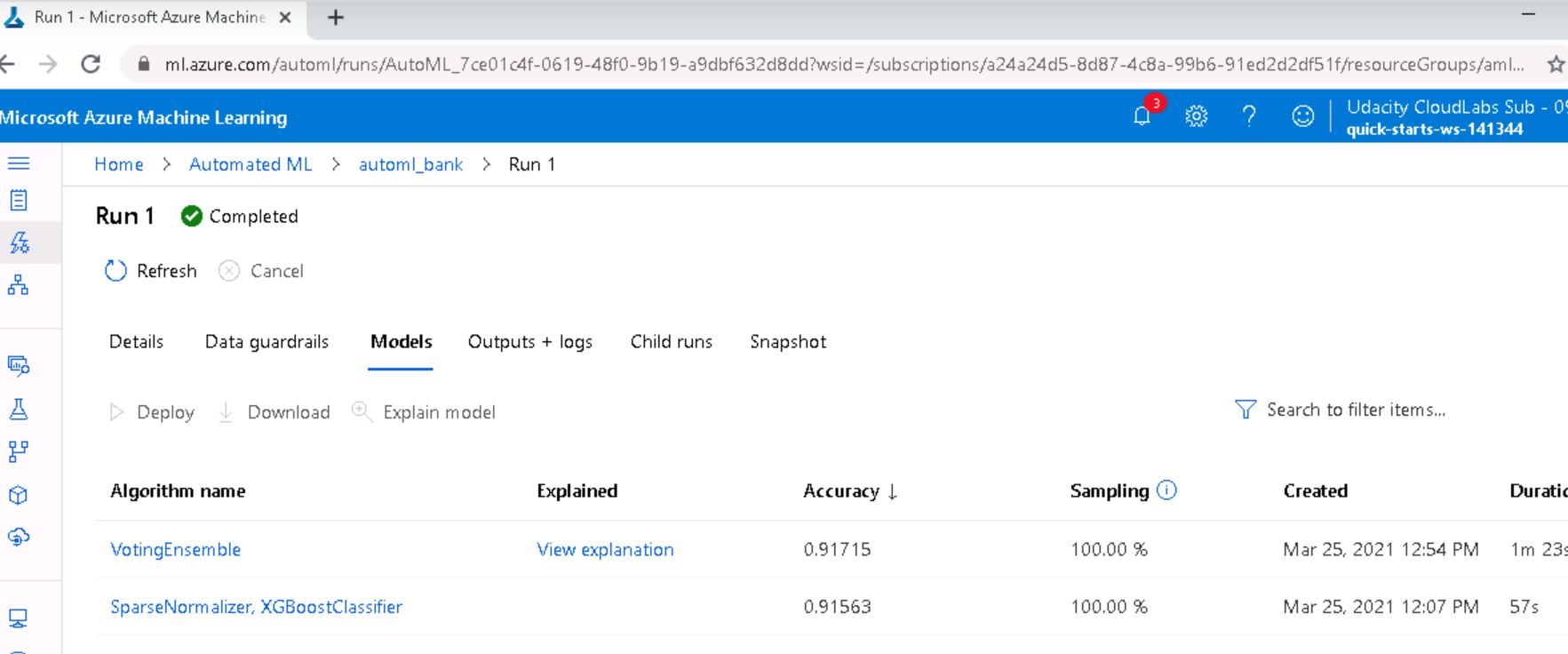This screenshot has height=654, width=1568.
Task: Click Mar 25, 2021 12:54 PM
Action: [1381, 550]
